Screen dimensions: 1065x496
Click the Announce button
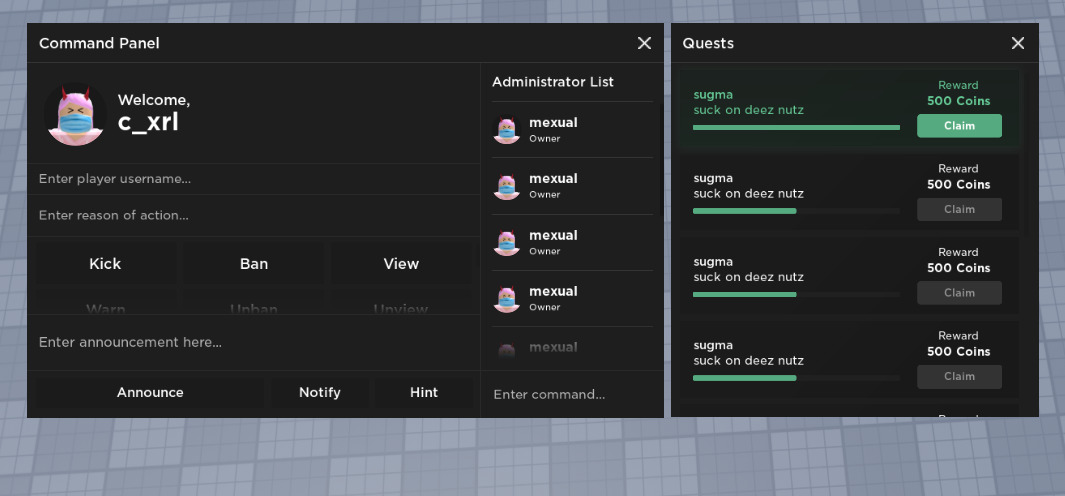tap(150, 393)
